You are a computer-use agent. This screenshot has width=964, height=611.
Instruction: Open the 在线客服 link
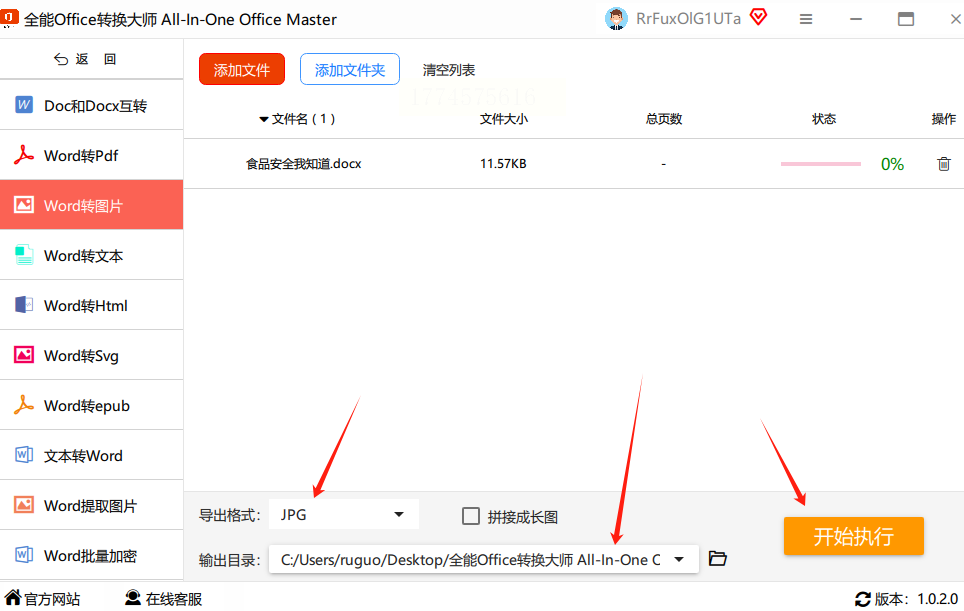pos(164,598)
